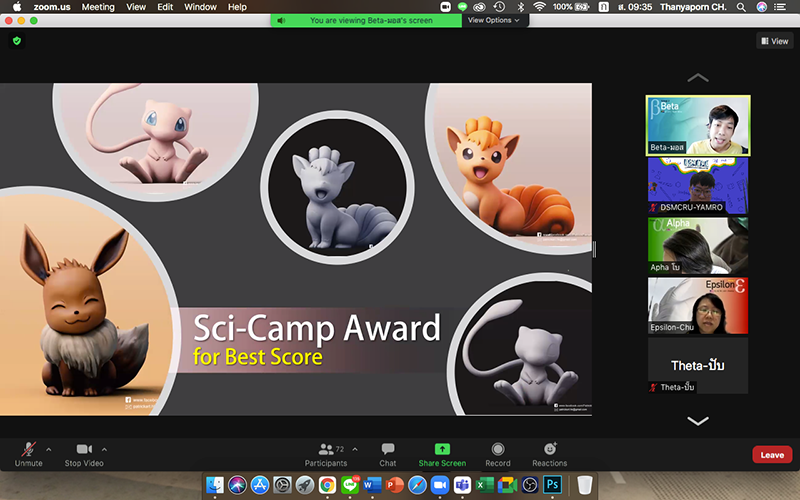Show previous participants with up chevron
The height and width of the screenshot is (500, 800).
[x=698, y=78]
